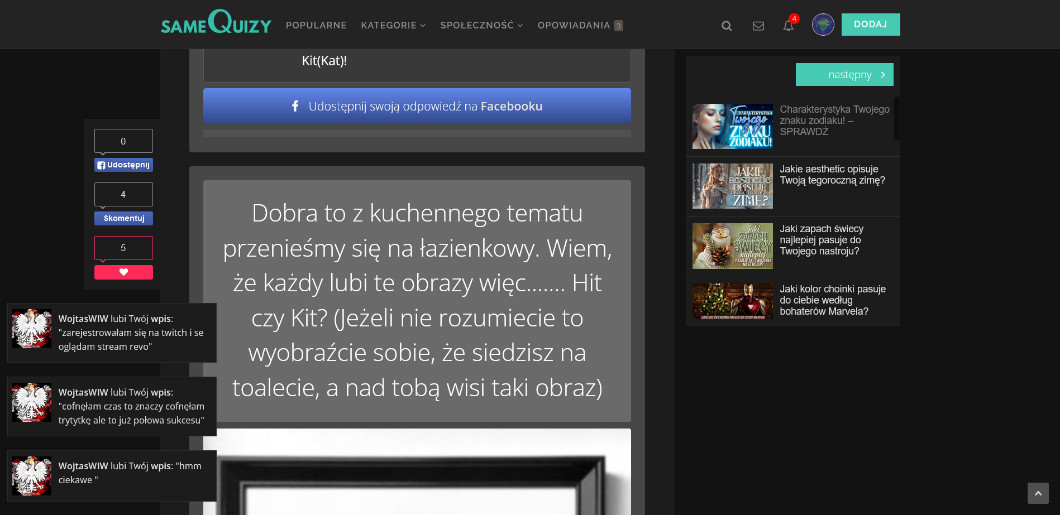Click the user profile avatar
This screenshot has width=1060, height=515.
point(823,25)
